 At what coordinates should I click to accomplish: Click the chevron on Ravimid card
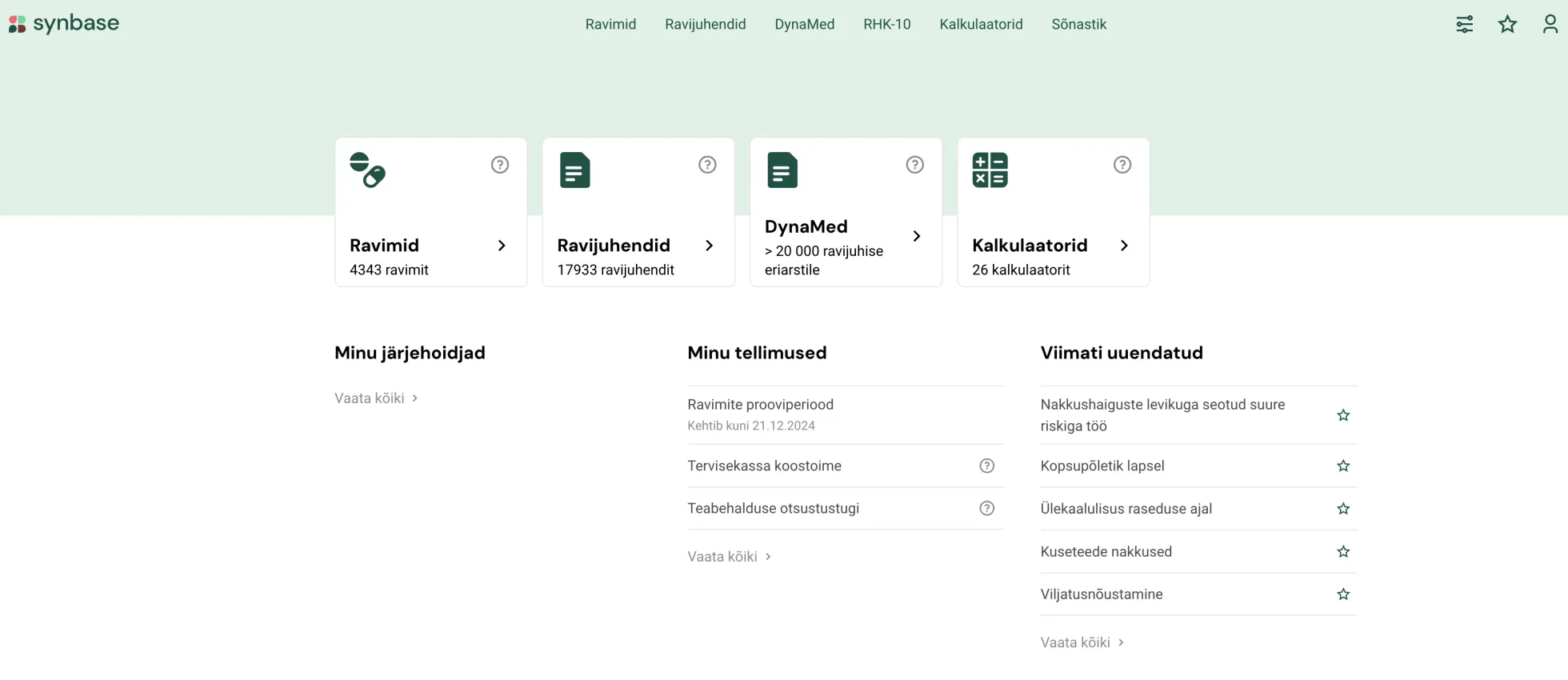click(x=502, y=246)
